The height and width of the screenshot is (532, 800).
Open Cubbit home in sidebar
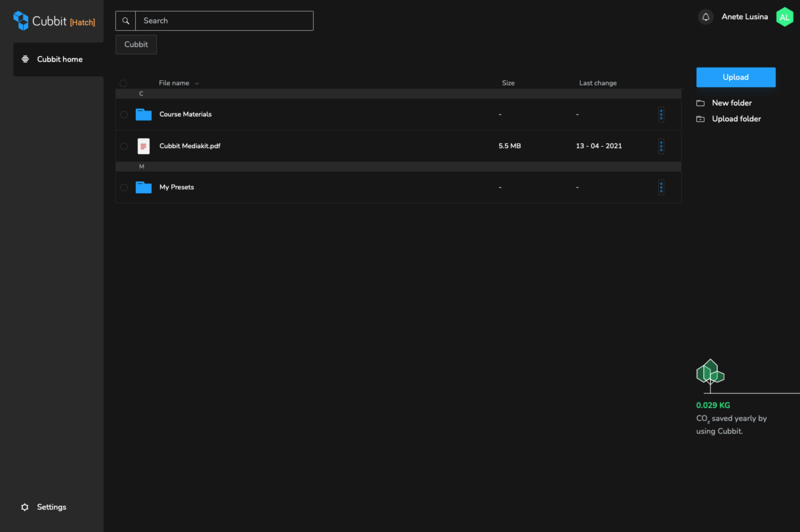click(x=58, y=59)
